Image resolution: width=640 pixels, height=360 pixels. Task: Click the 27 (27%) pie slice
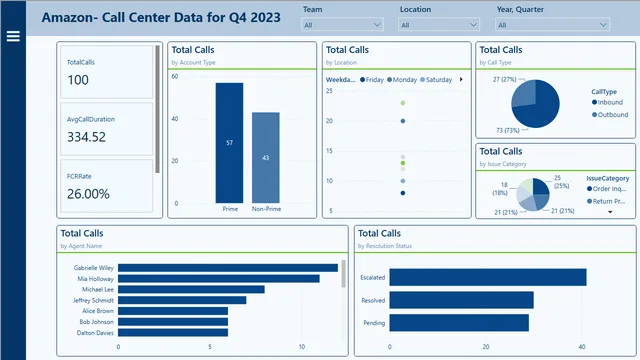click(x=524, y=93)
